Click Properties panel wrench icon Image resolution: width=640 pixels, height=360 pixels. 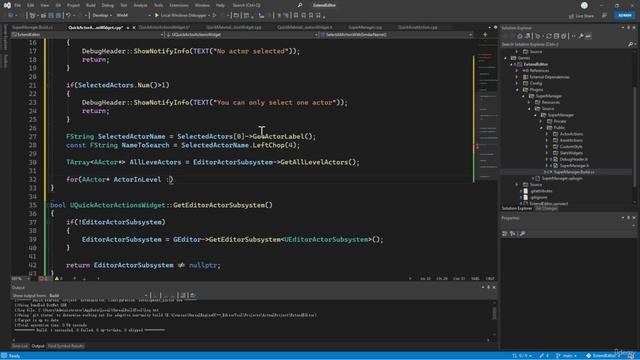[x=522, y=233]
